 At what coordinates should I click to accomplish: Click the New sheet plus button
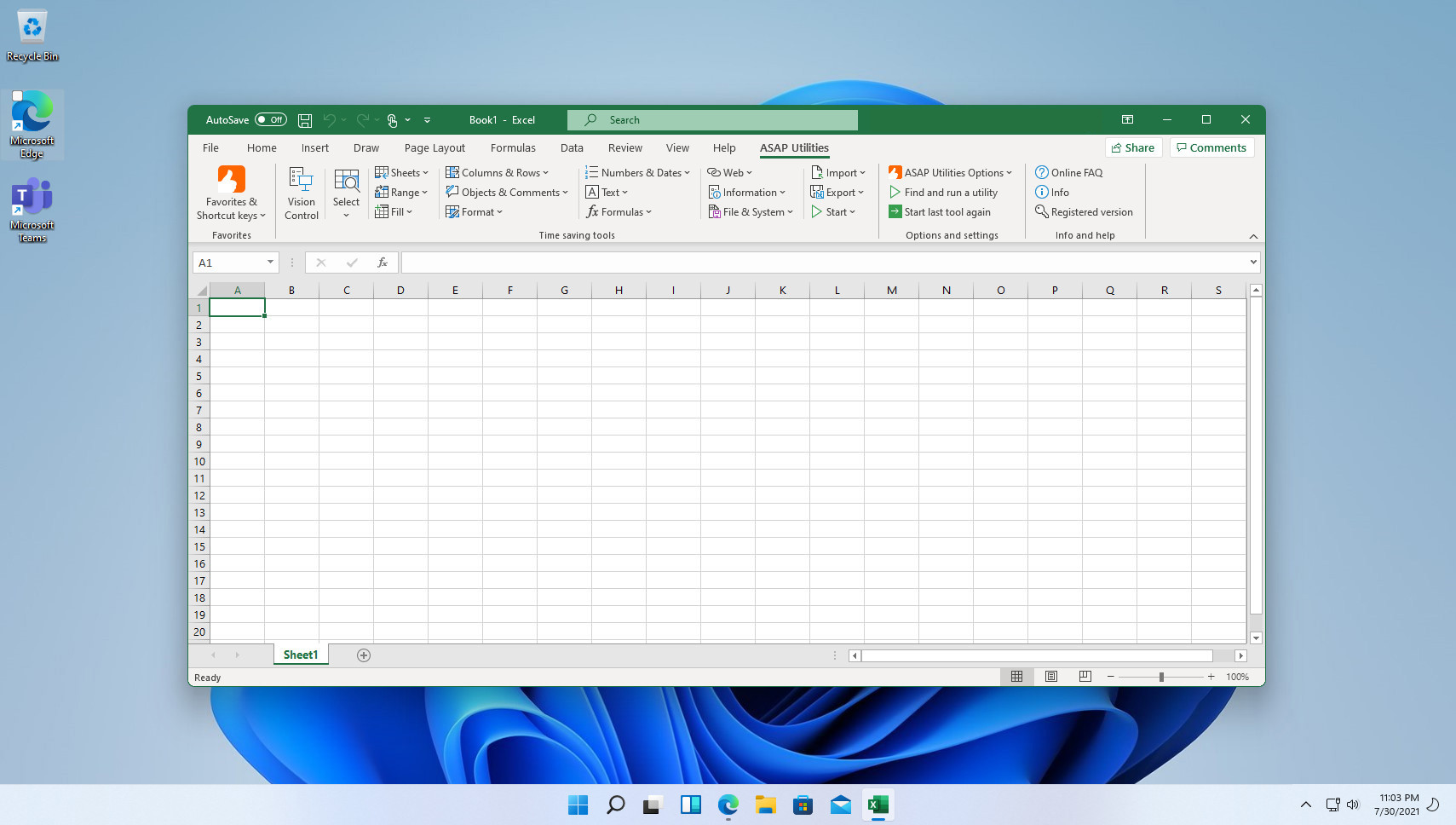click(x=364, y=655)
